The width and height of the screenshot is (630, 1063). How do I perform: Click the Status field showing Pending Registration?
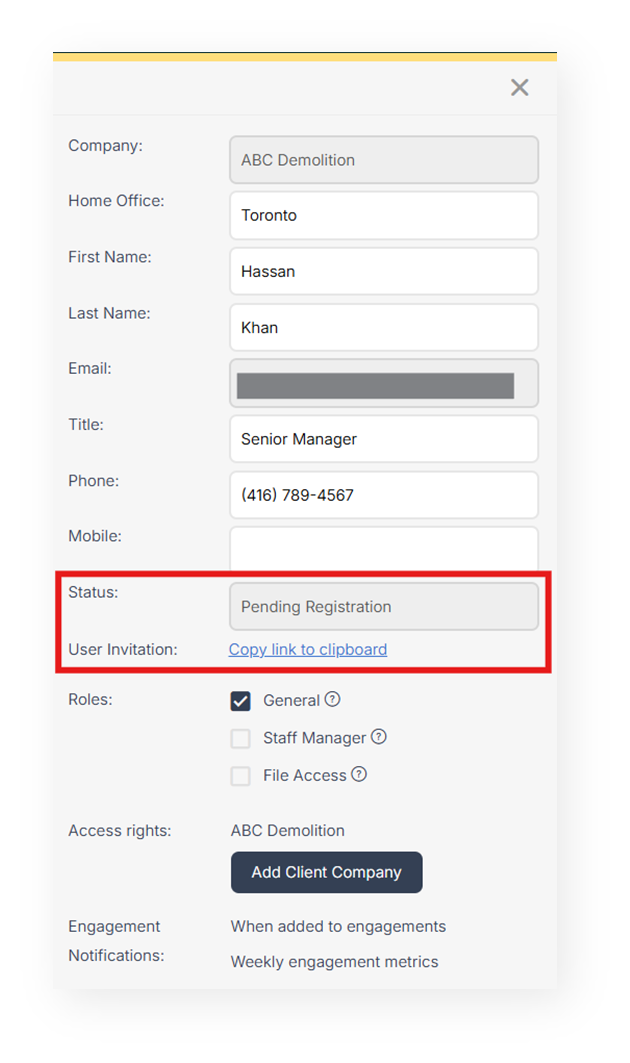[x=384, y=606]
